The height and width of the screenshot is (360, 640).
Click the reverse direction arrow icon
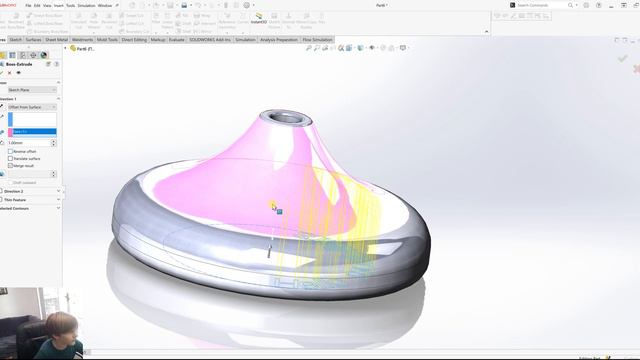2,107
